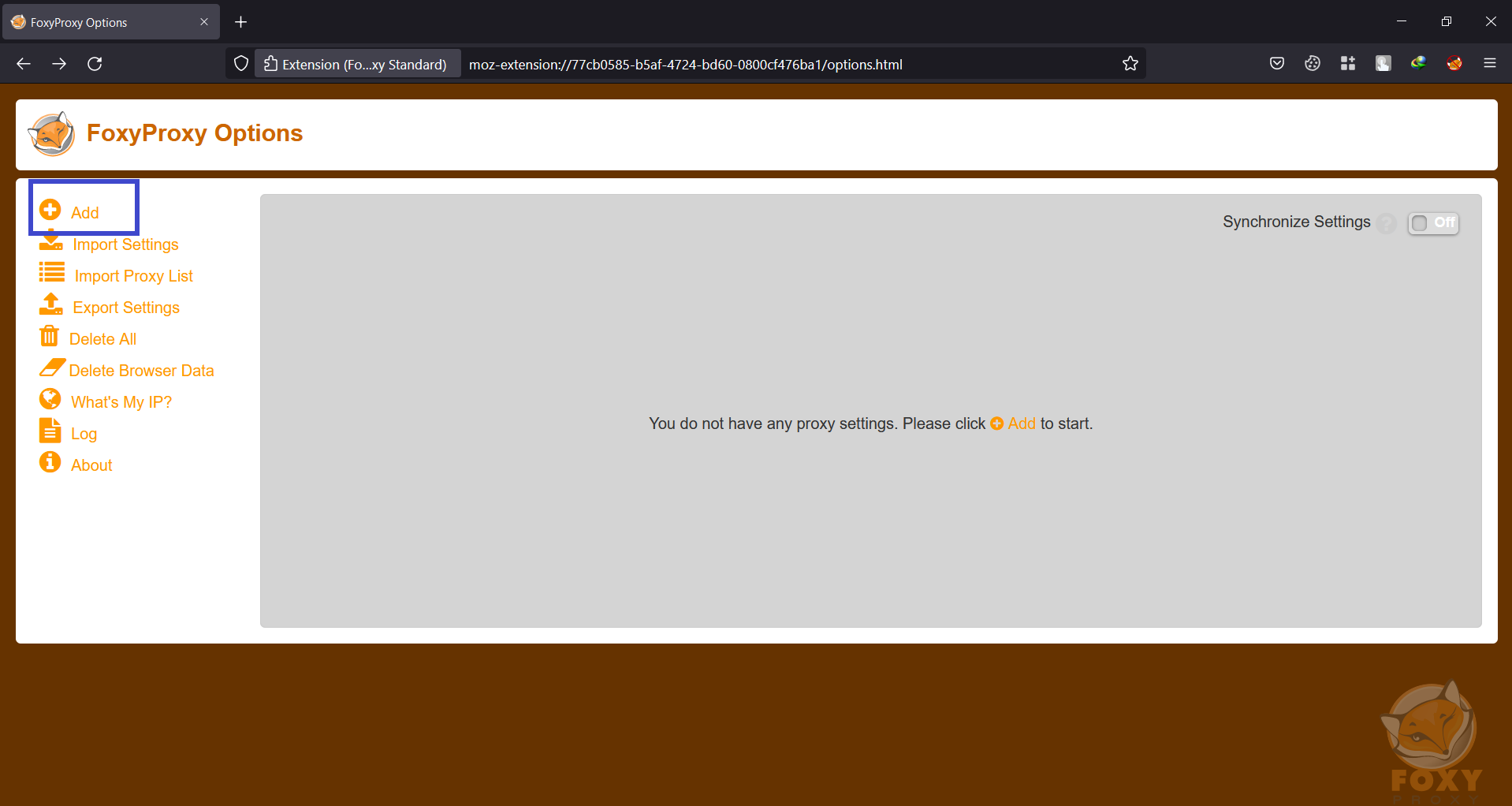
Task: Click the Delete Browser Data eraser icon
Action: 52,368
